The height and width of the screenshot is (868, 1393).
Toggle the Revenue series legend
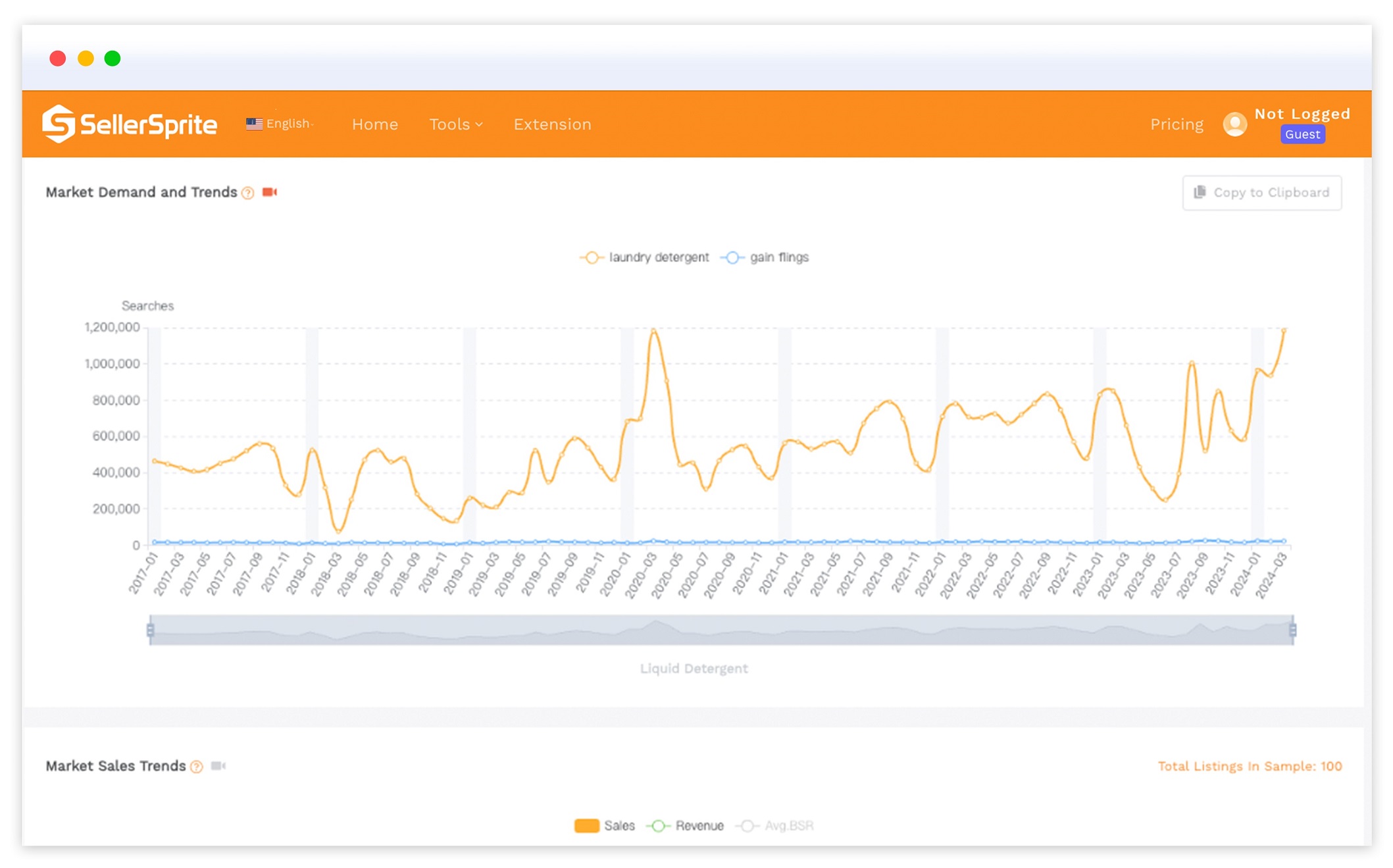[685, 825]
